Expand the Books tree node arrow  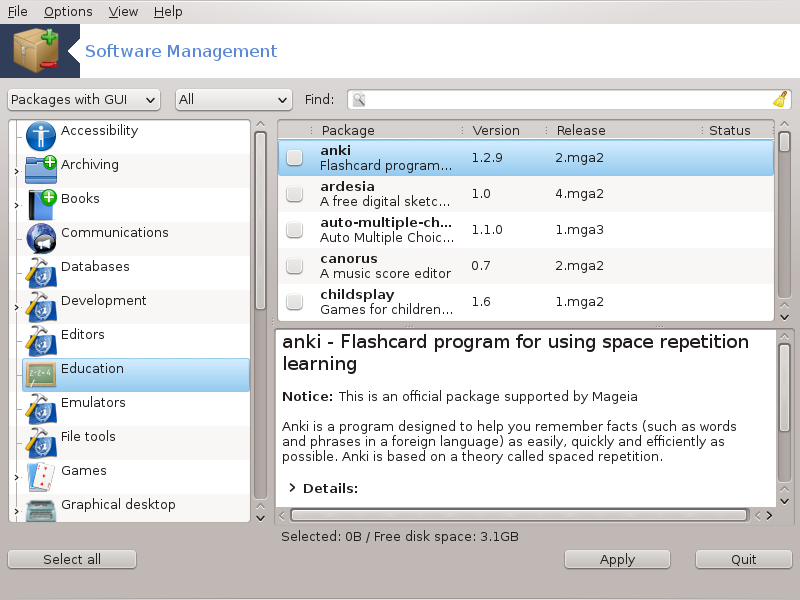(x=16, y=206)
